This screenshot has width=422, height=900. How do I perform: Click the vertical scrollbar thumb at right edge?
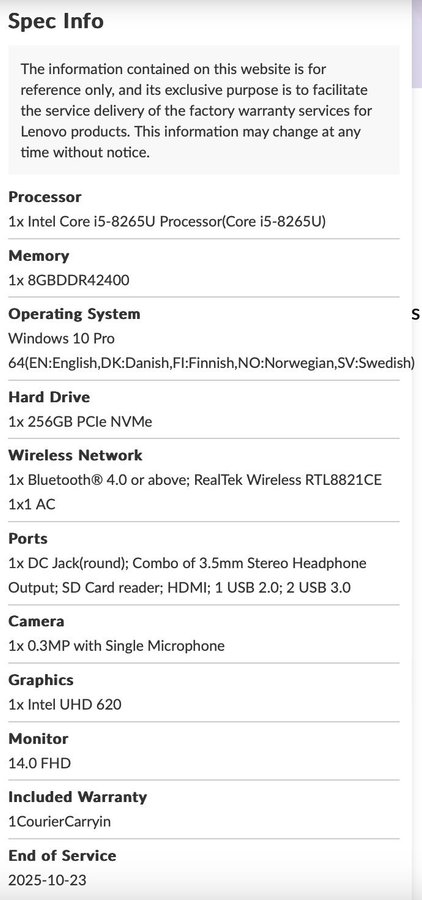tap(417, 44)
